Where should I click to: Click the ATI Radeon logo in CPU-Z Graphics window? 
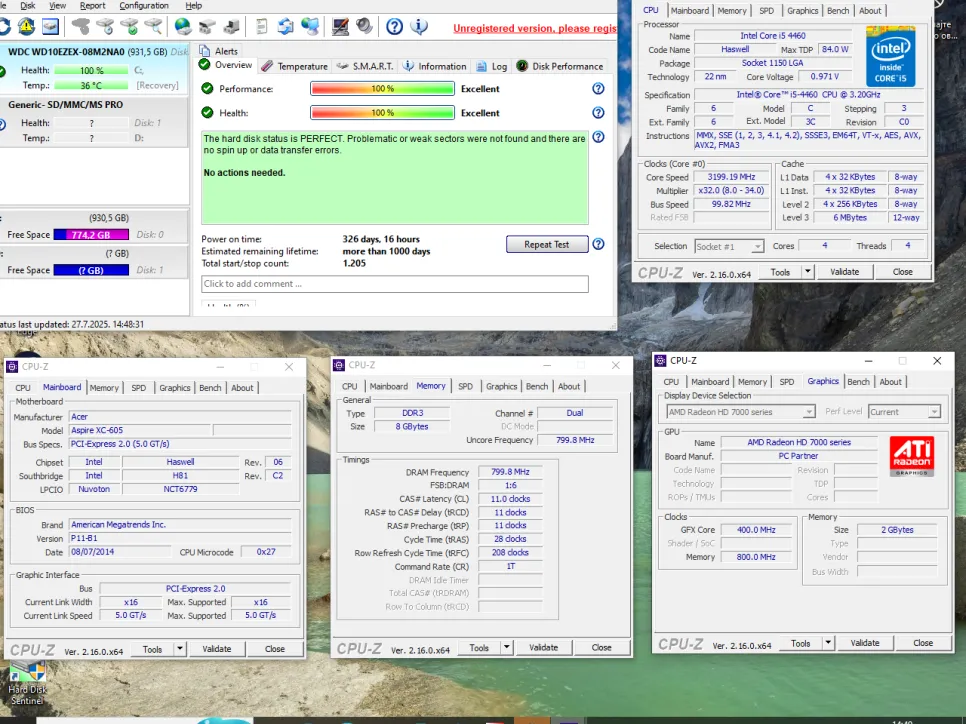[x=912, y=457]
